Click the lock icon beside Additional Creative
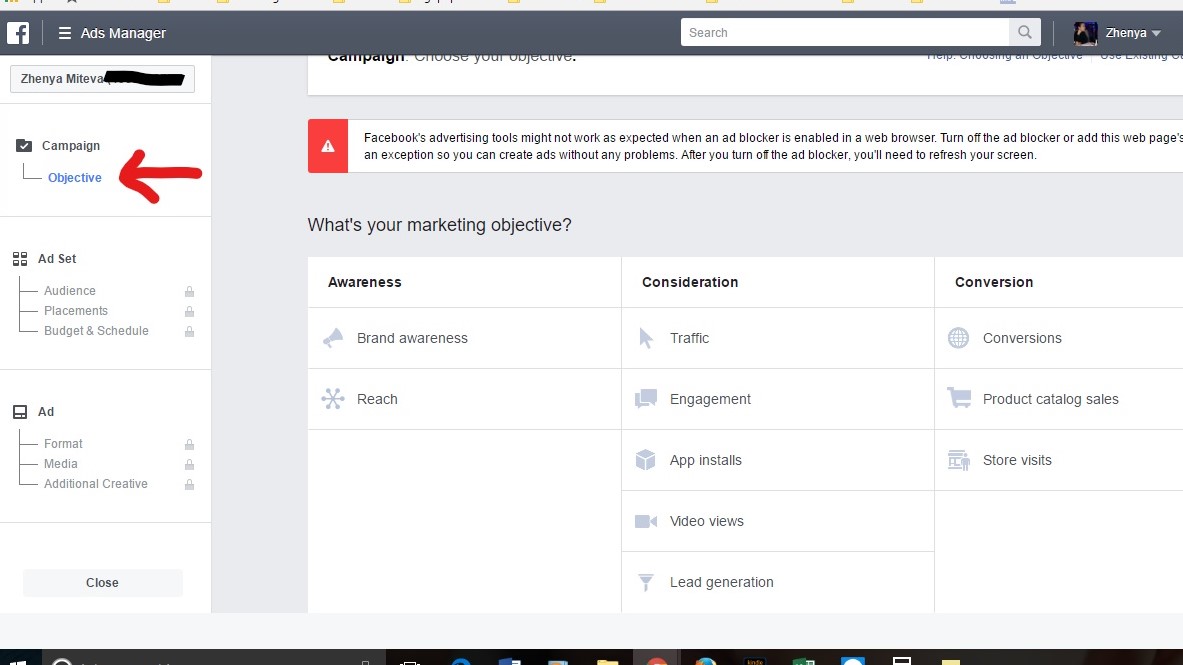 pyautogui.click(x=189, y=485)
